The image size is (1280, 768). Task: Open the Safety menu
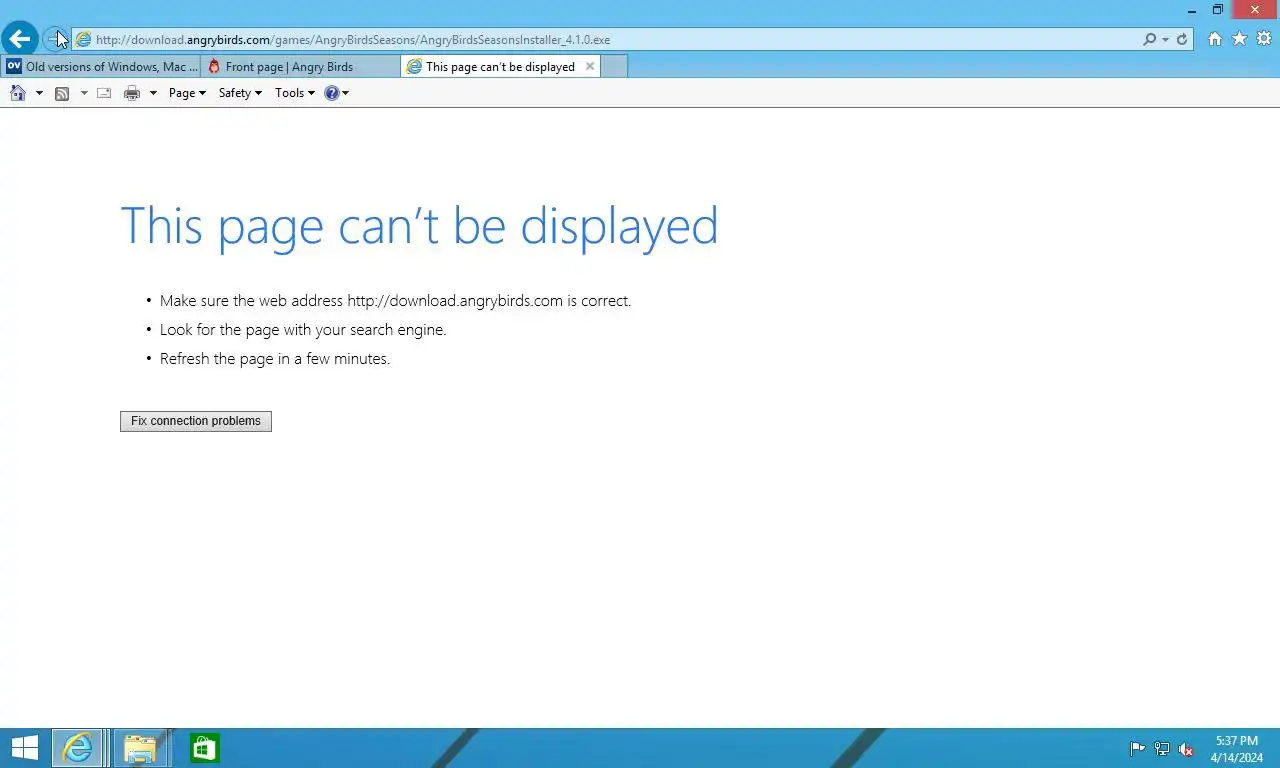point(240,93)
